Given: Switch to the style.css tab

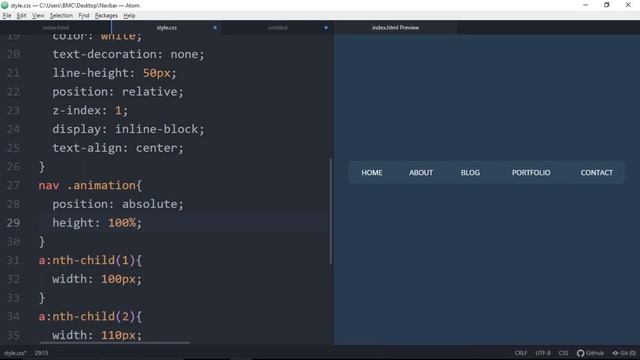Looking at the screenshot, I should point(167,28).
